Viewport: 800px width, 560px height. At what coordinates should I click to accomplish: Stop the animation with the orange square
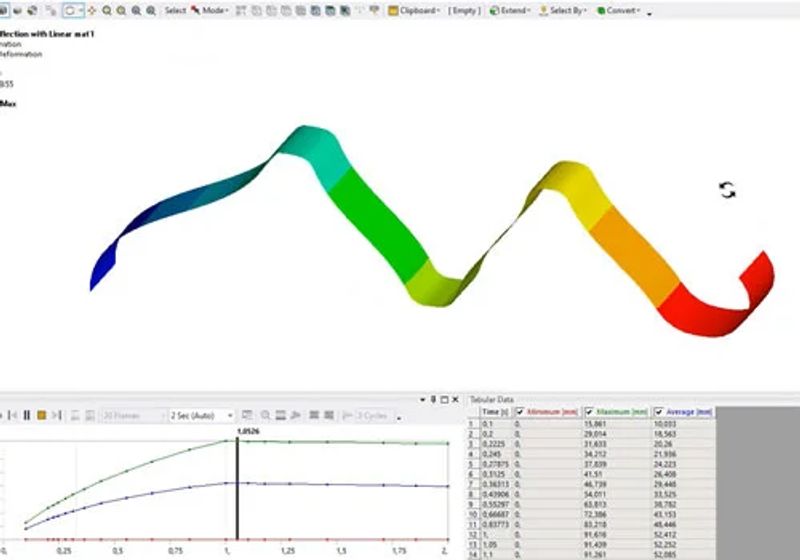[42, 415]
